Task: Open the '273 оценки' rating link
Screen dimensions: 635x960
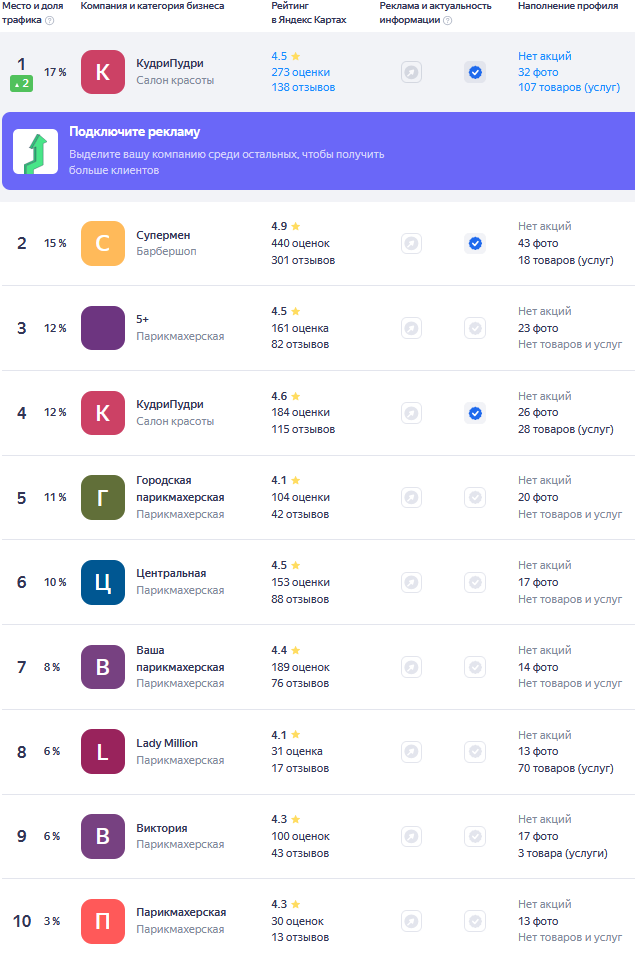Action: pyautogui.click(x=301, y=72)
